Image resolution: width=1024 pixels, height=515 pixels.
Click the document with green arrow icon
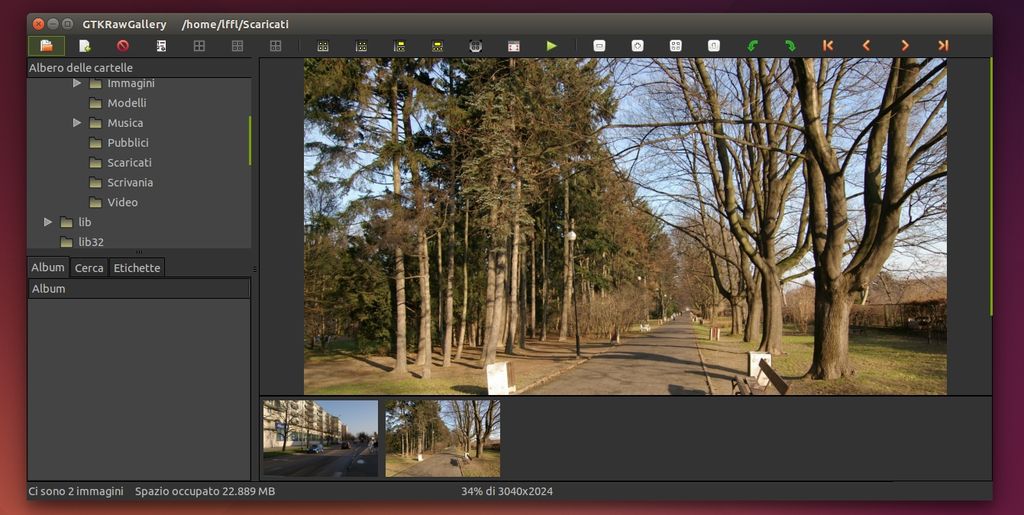[x=85, y=46]
